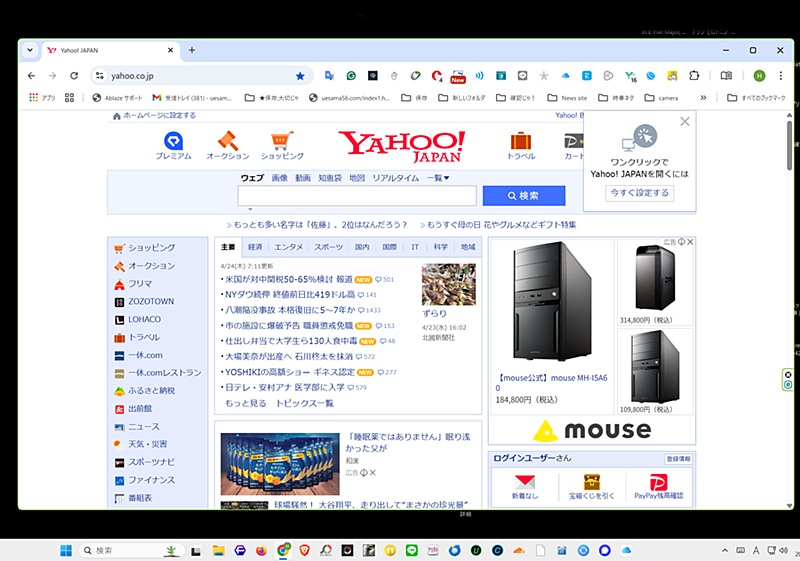Image resolution: width=800 pixels, height=561 pixels.
Task: View site information icon in address bar
Action: click(x=99, y=75)
